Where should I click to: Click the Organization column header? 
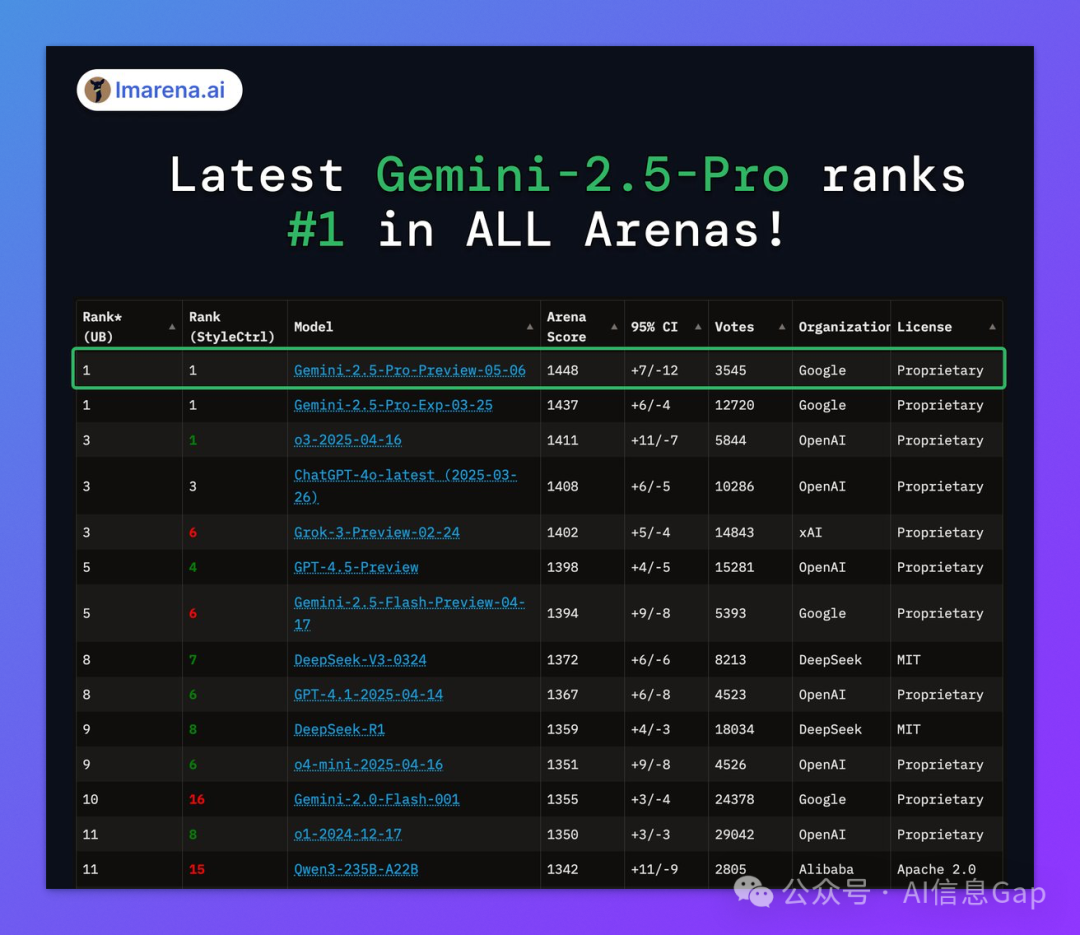844,327
